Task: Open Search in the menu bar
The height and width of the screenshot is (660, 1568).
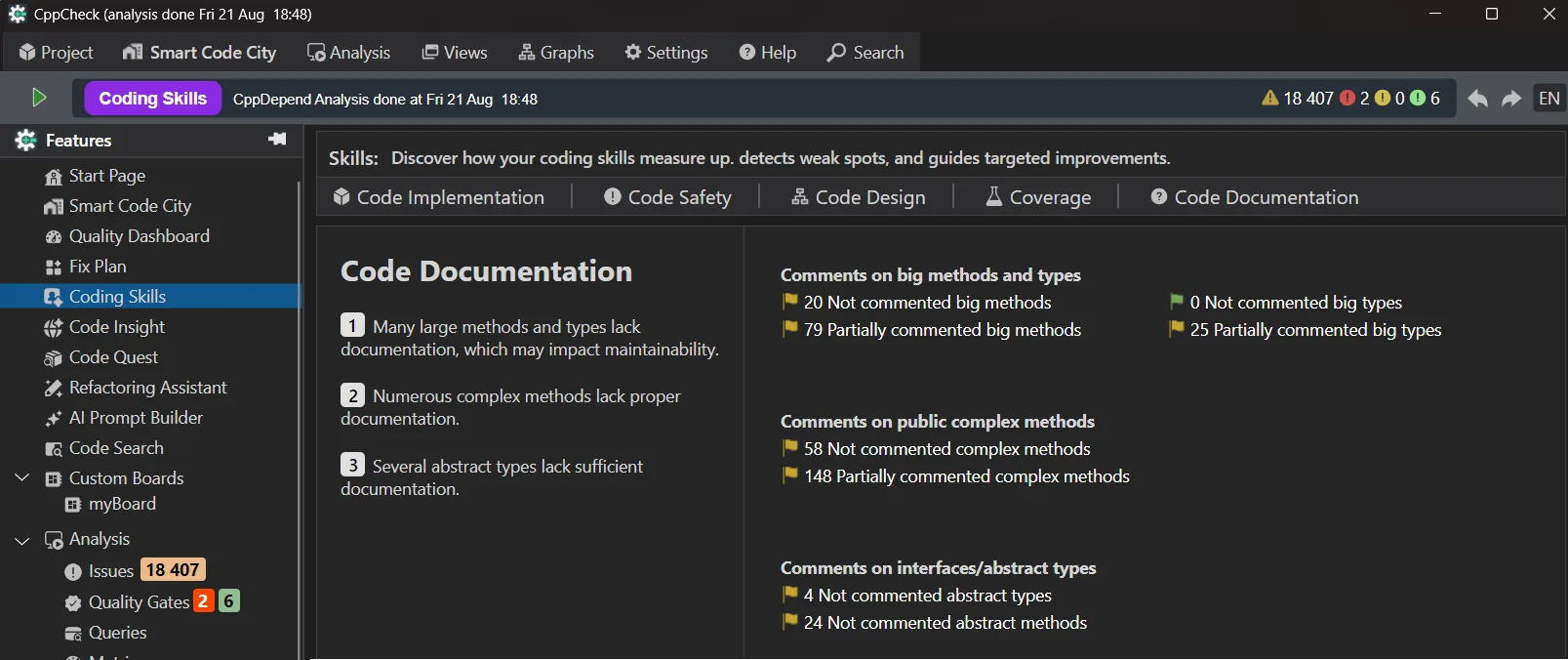Action: click(x=865, y=52)
